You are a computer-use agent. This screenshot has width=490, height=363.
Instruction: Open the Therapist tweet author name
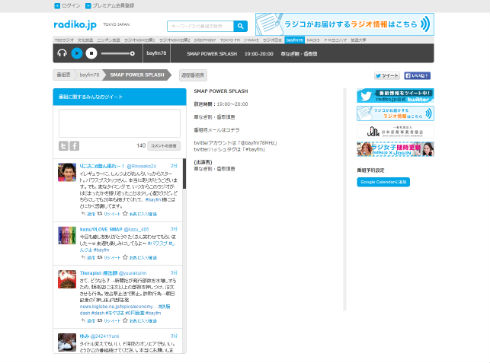[99, 273]
